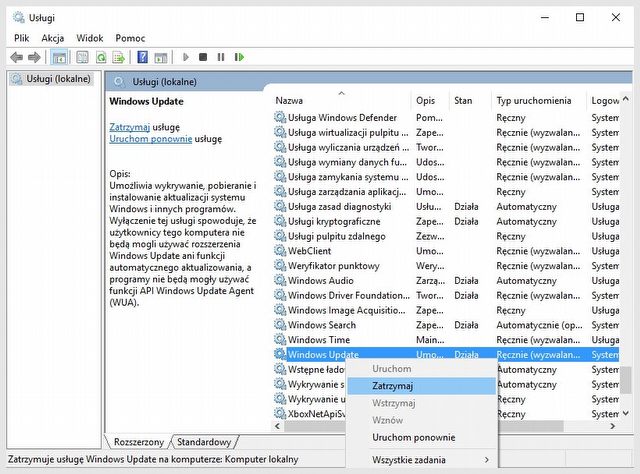Screen dimensions: 640x474
Task: Click the gear icon of Windows Time
Action: 280,340
